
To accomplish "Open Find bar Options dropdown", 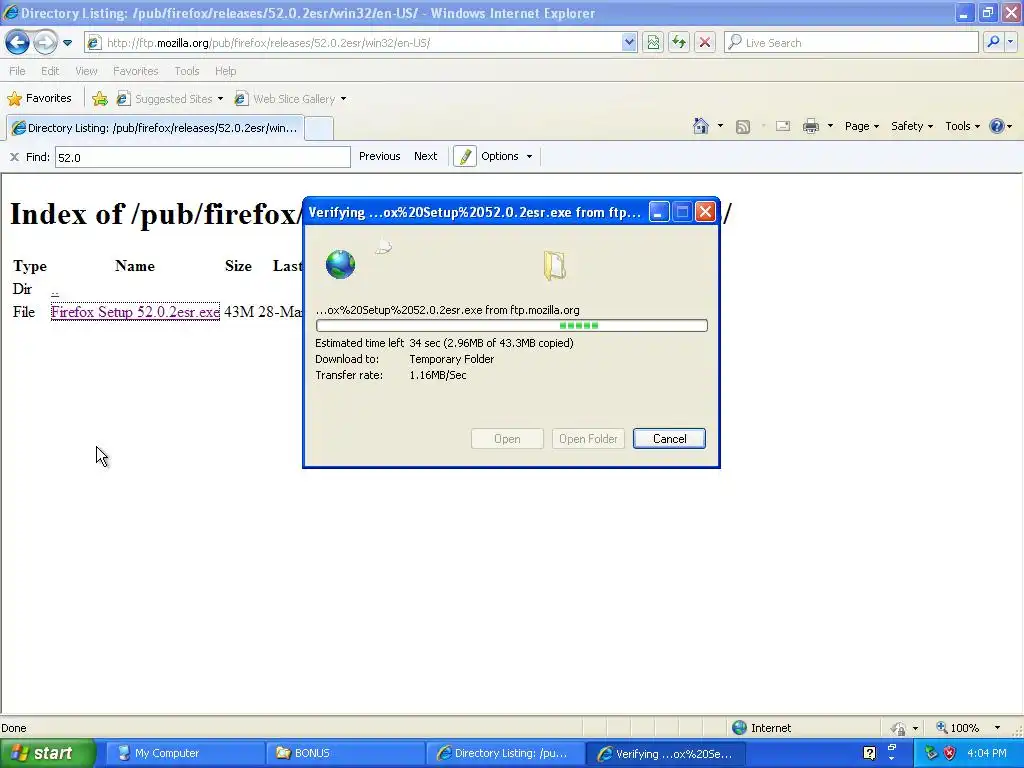I will click(x=507, y=156).
